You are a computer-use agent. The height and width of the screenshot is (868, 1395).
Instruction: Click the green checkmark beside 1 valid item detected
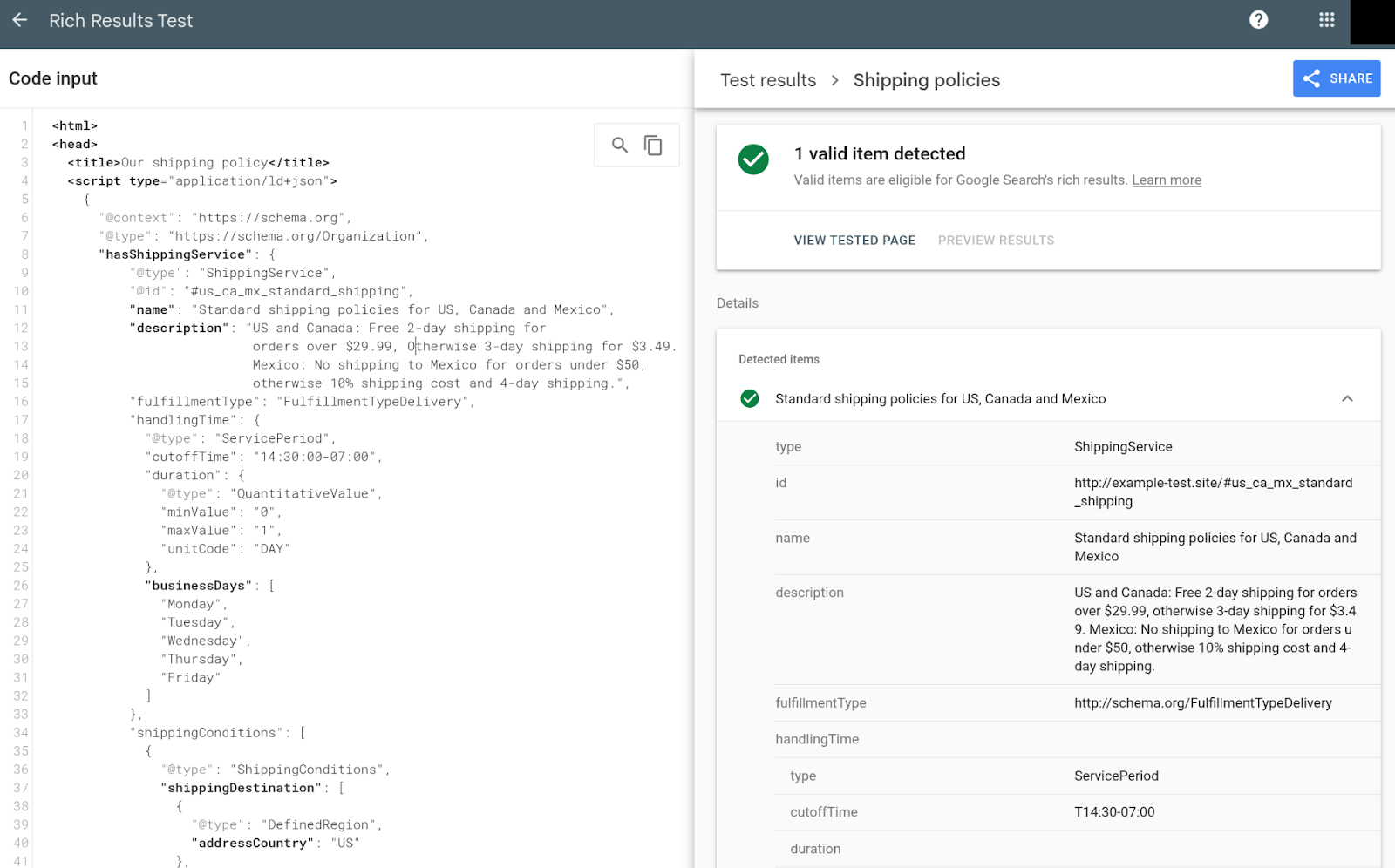click(x=753, y=159)
